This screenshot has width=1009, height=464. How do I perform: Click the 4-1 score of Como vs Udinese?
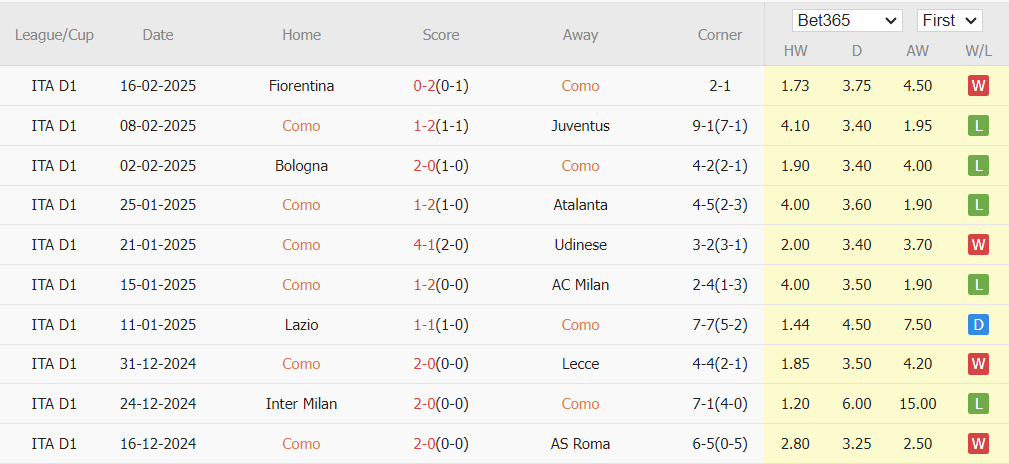pos(423,245)
